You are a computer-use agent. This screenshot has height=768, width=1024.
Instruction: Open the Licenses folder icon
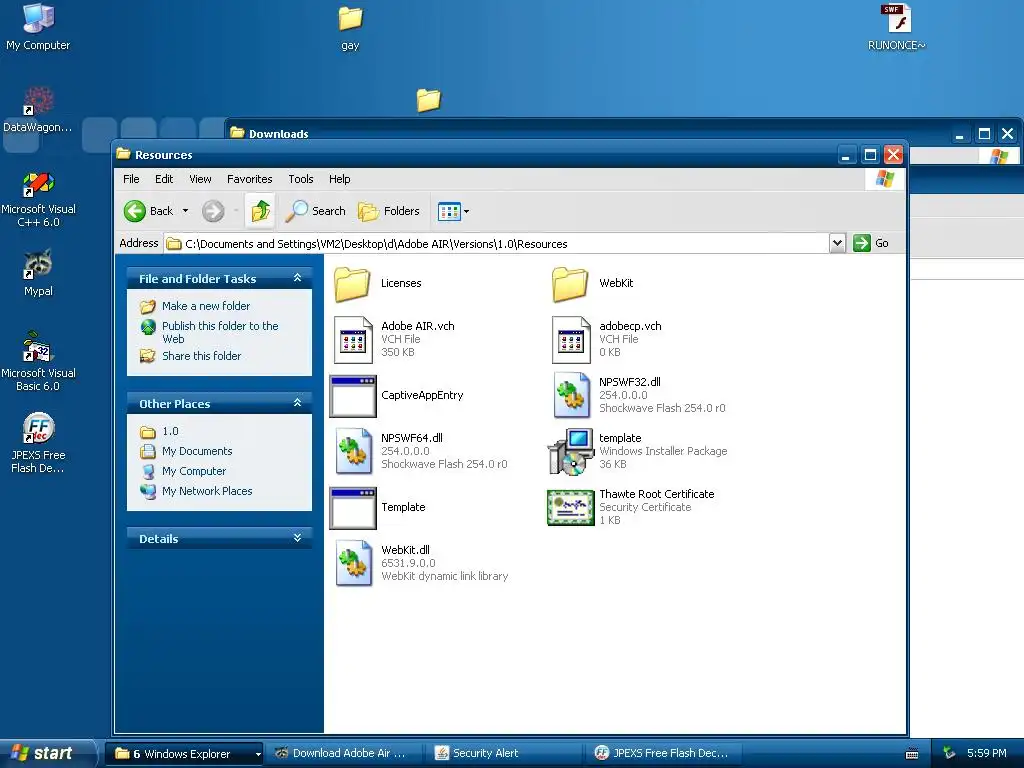tap(352, 284)
